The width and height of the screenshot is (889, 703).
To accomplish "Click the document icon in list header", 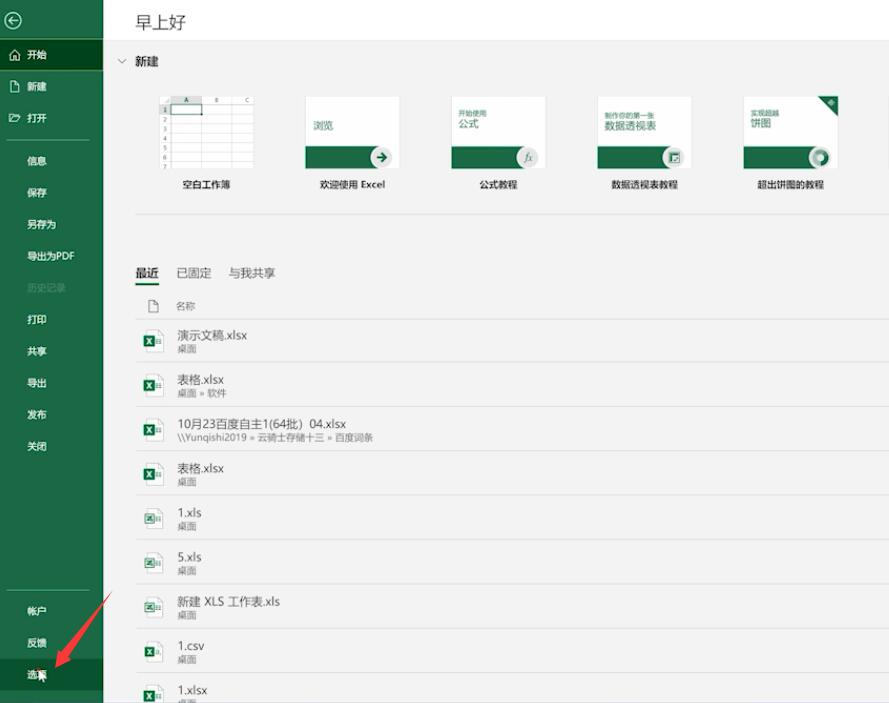I will click(x=153, y=306).
